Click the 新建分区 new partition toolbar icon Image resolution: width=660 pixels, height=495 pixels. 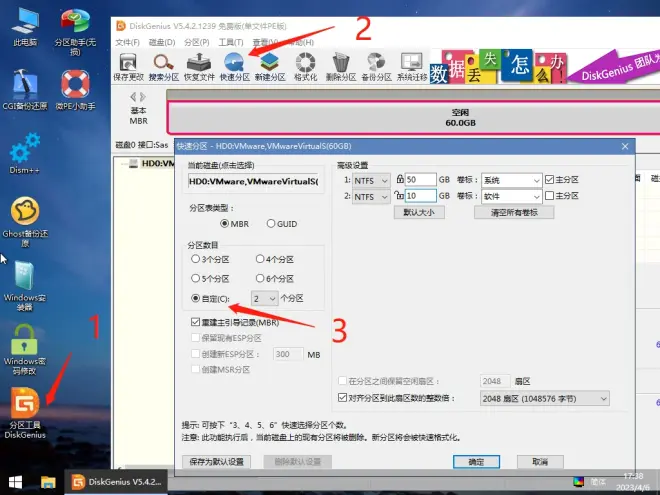[x=270, y=67]
